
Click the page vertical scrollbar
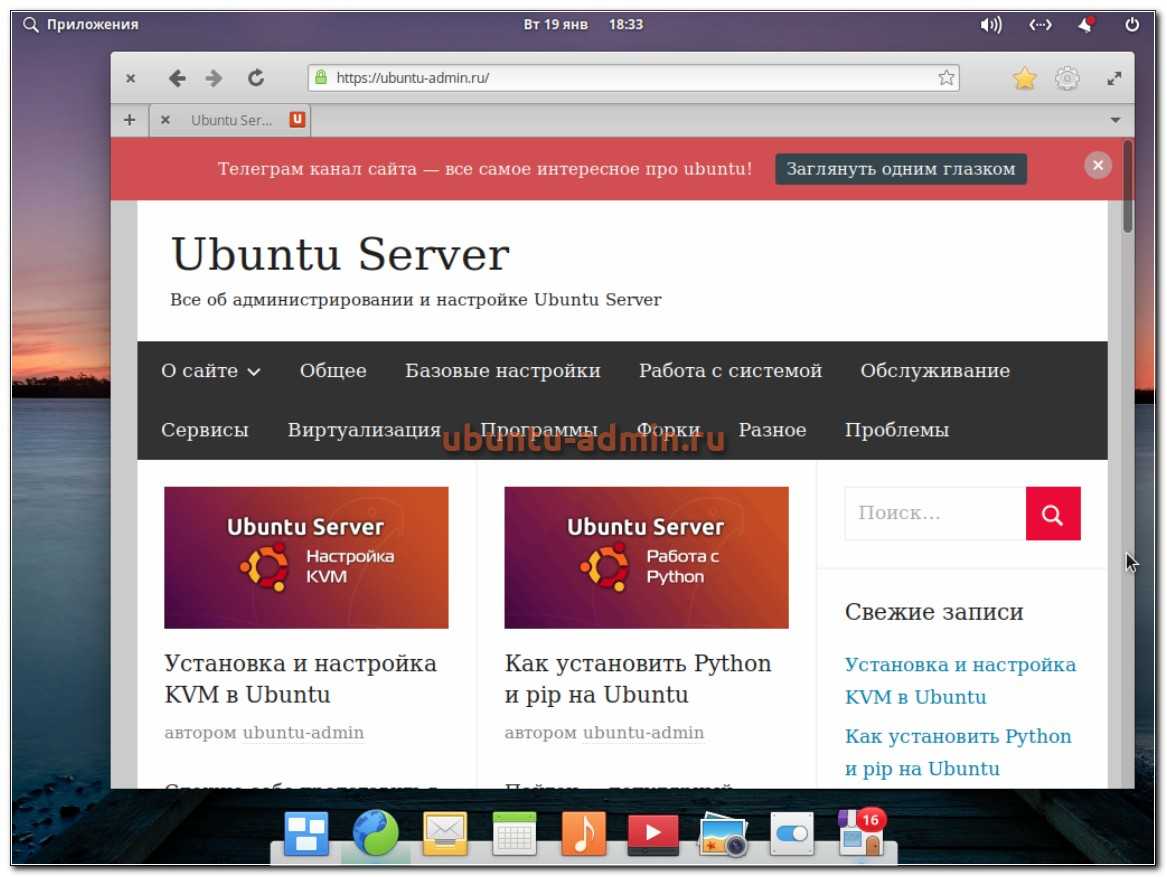coord(1128,190)
